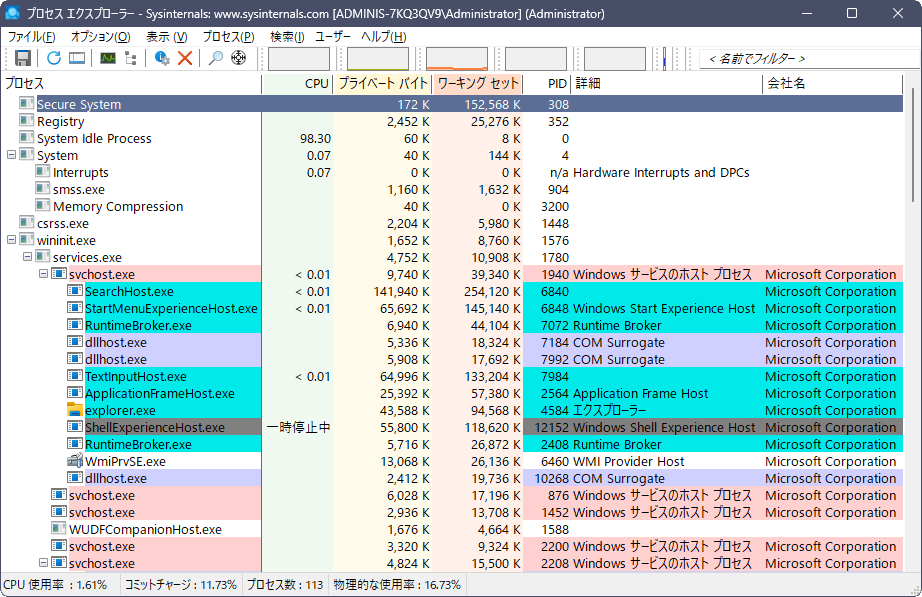Screen dimensions: 922x597
Task: Sort by the 会社名 column header
Action: (833, 84)
